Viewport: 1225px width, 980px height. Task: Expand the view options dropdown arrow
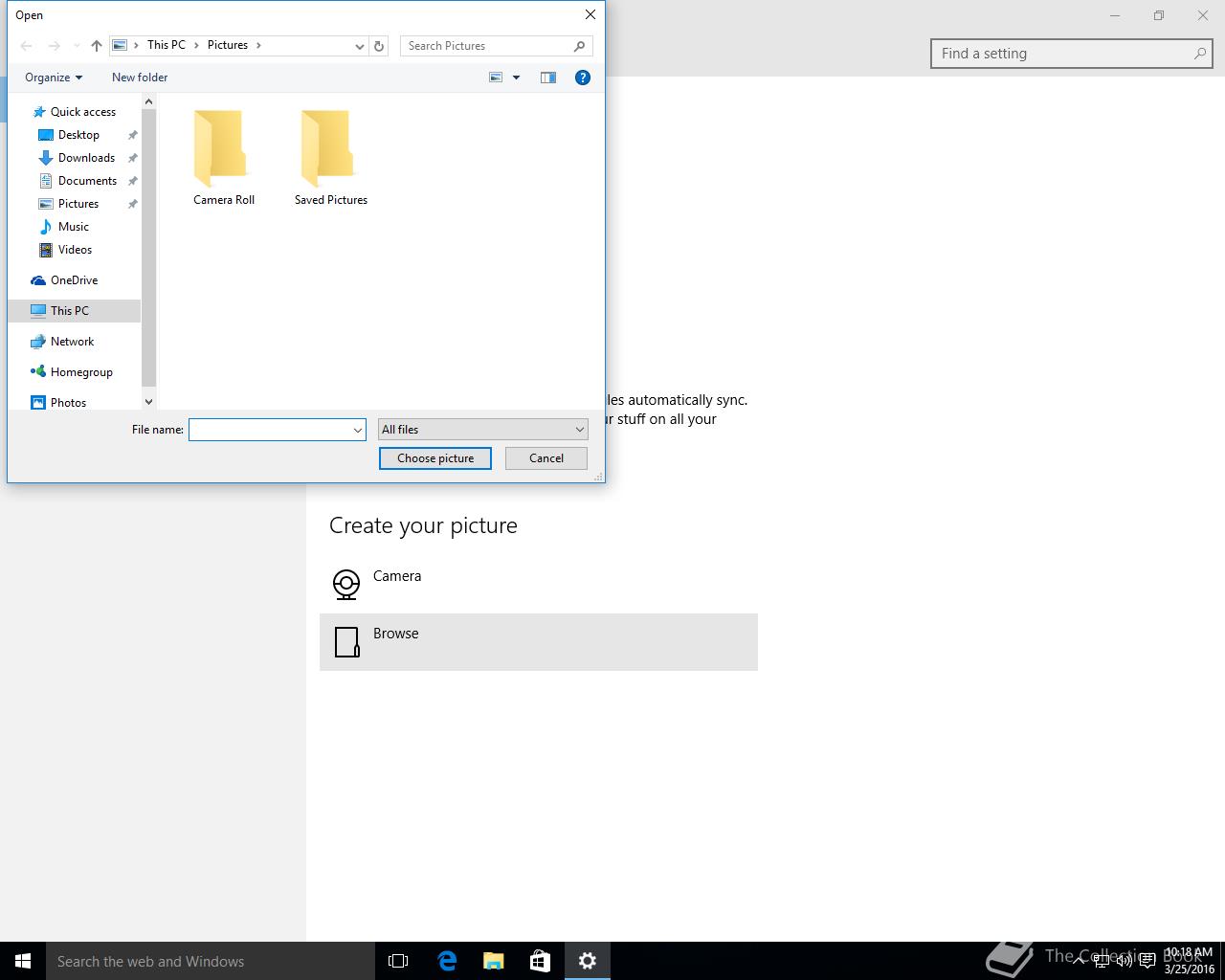pos(516,78)
